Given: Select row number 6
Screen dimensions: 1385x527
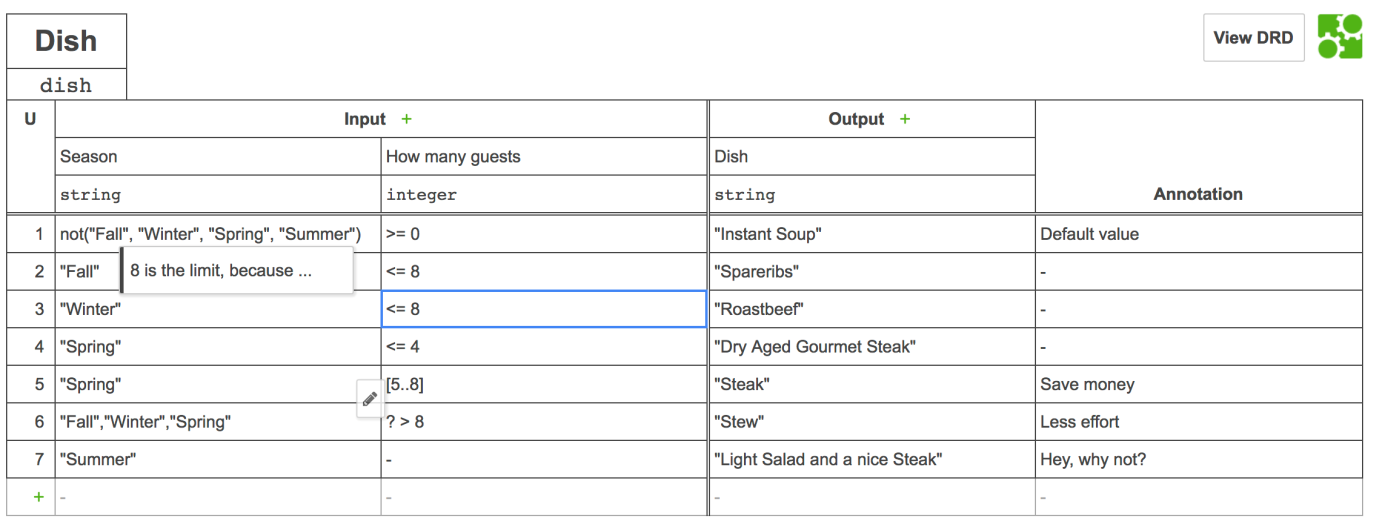Looking at the screenshot, I should point(31,422).
